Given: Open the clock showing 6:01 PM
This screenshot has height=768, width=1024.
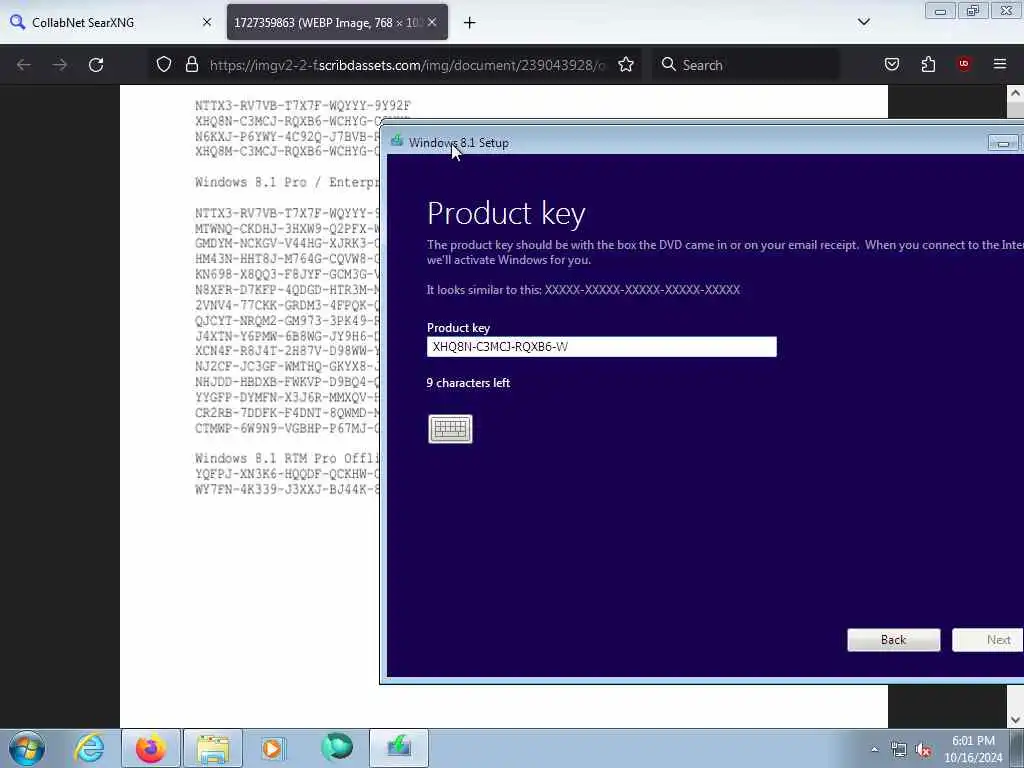Looking at the screenshot, I should coord(973,749).
